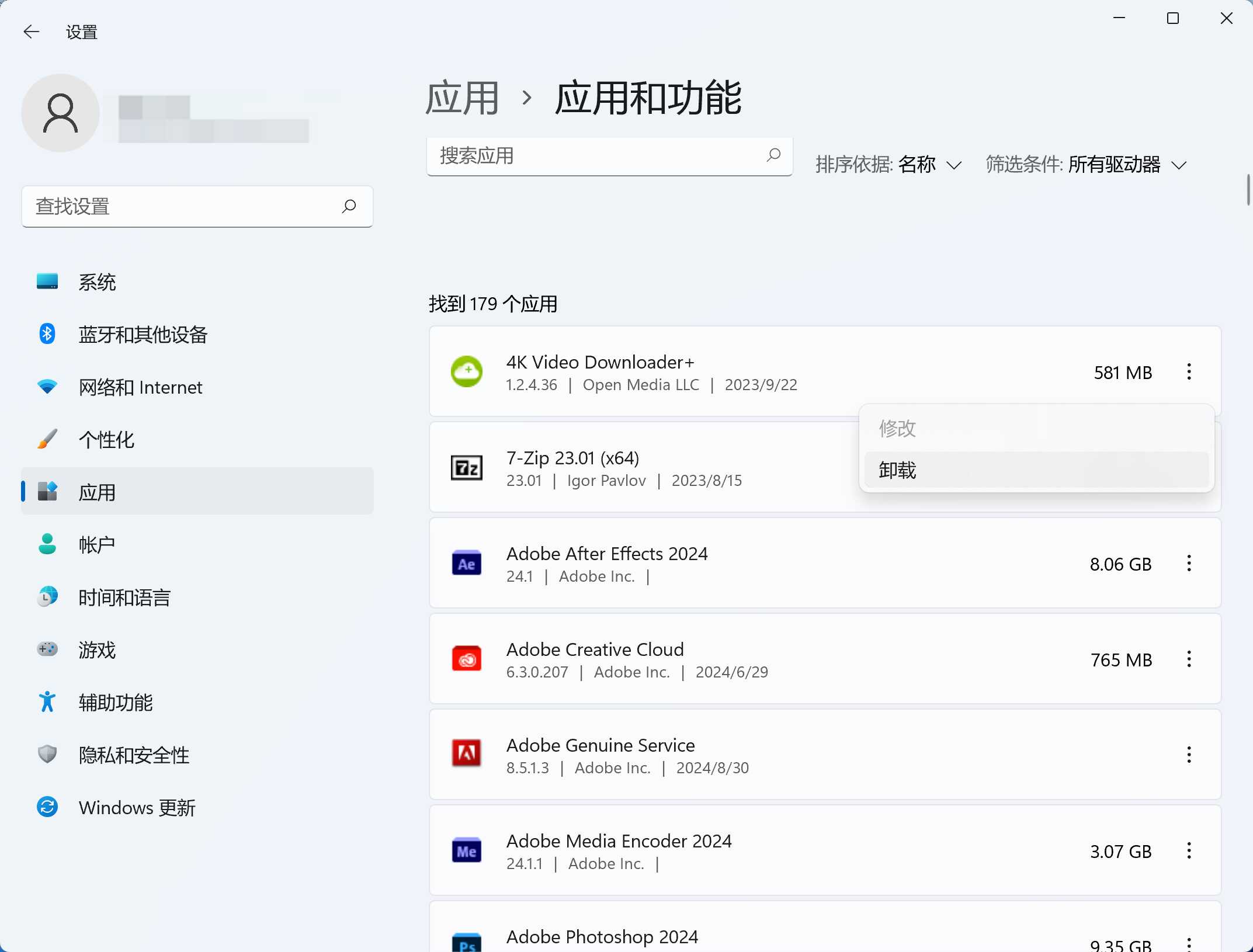This screenshot has height=952, width=1253.
Task: Open 系统 settings category
Action: pos(197,282)
